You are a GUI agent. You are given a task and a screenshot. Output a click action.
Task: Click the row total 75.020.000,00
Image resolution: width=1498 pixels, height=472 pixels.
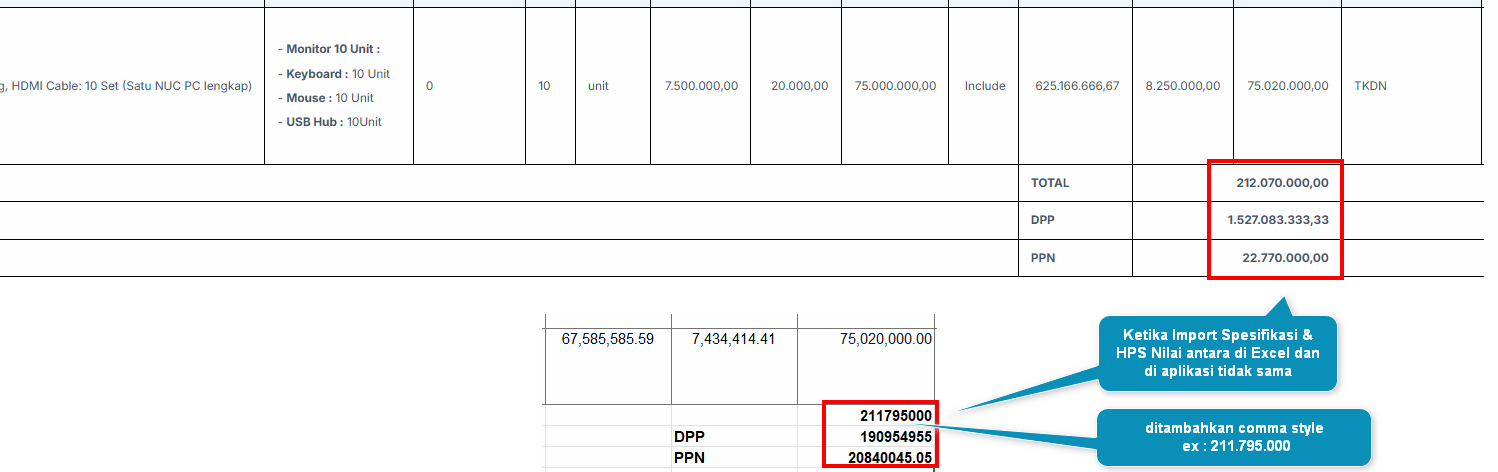tap(1288, 86)
